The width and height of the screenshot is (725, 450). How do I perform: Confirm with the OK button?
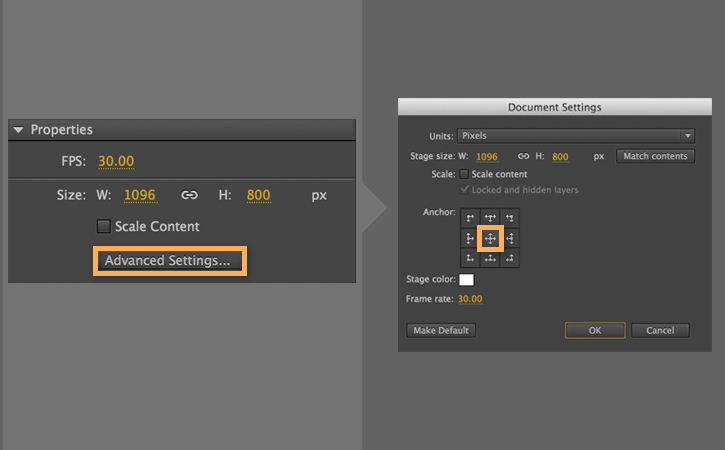pyautogui.click(x=595, y=330)
